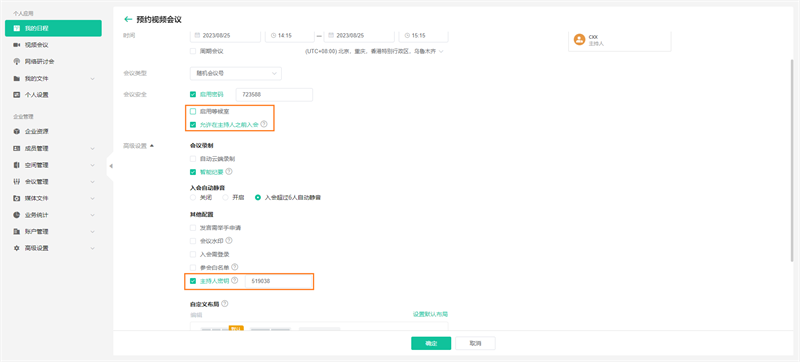Open 视频会议 camera icon in sidebar
This screenshot has width=800, height=362.
tap(17, 45)
